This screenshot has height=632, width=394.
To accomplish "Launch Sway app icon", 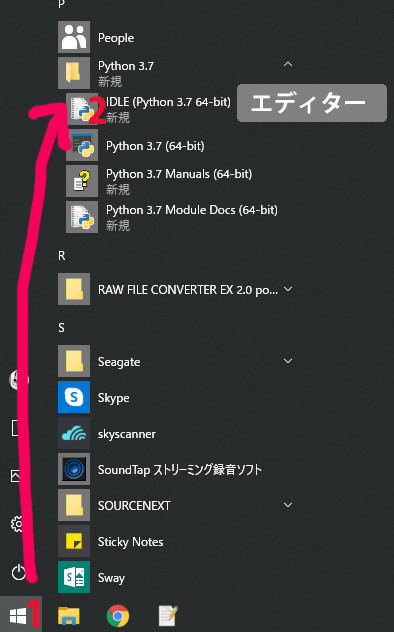I will point(74,577).
